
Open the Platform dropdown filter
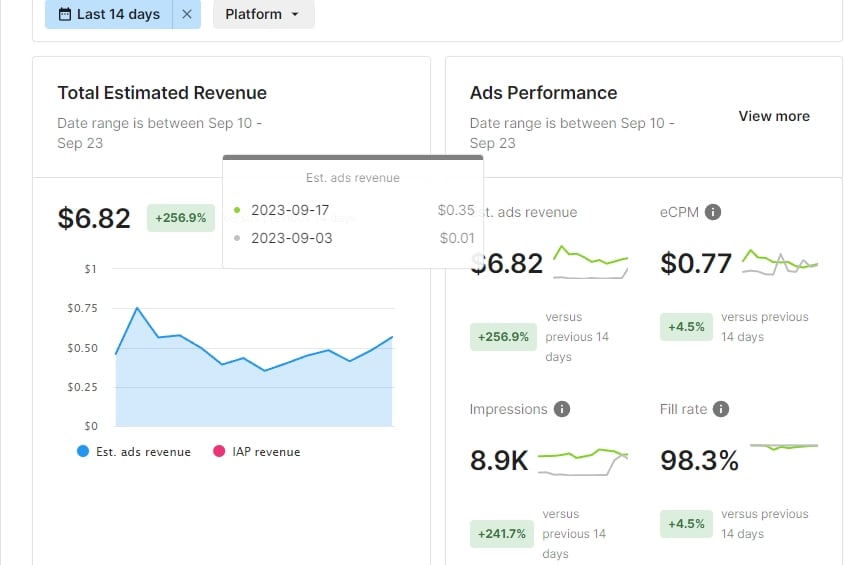pyautogui.click(x=264, y=14)
